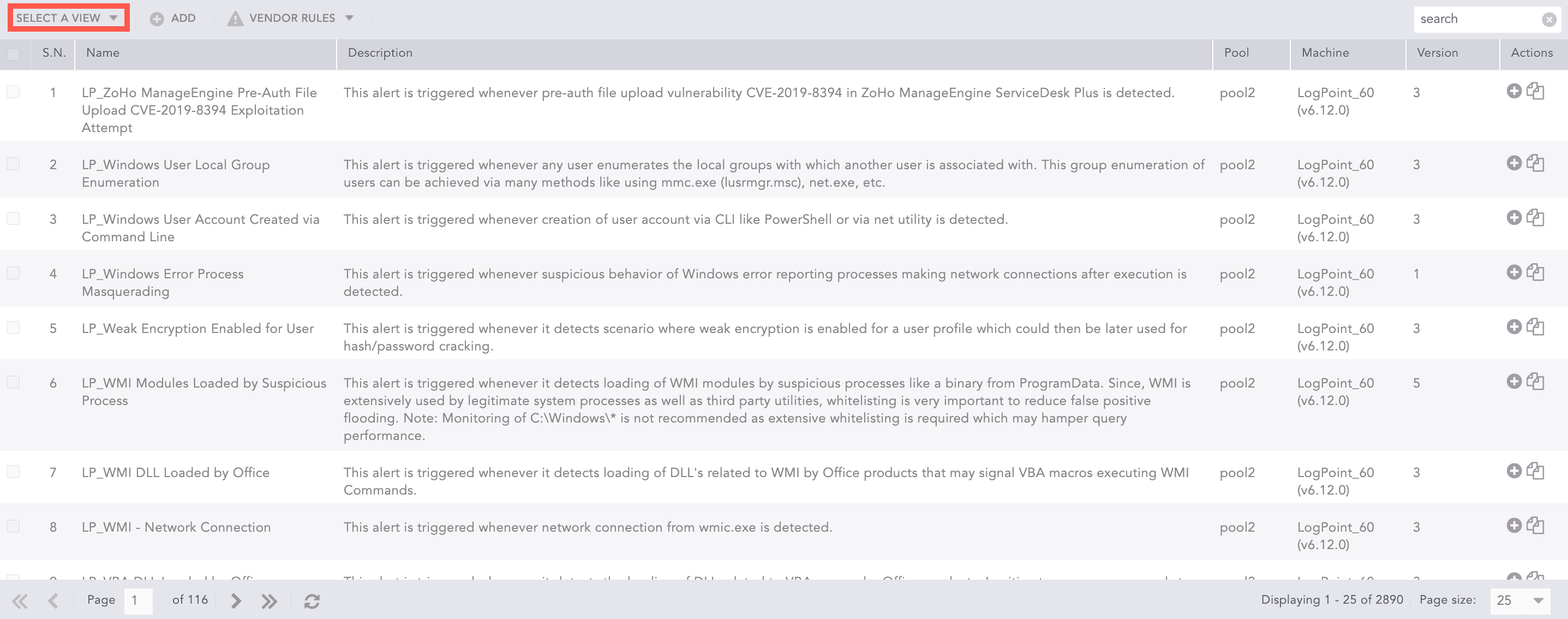The width and height of the screenshot is (1568, 619).
Task: Clear the search field with X icon
Action: coord(1549,20)
